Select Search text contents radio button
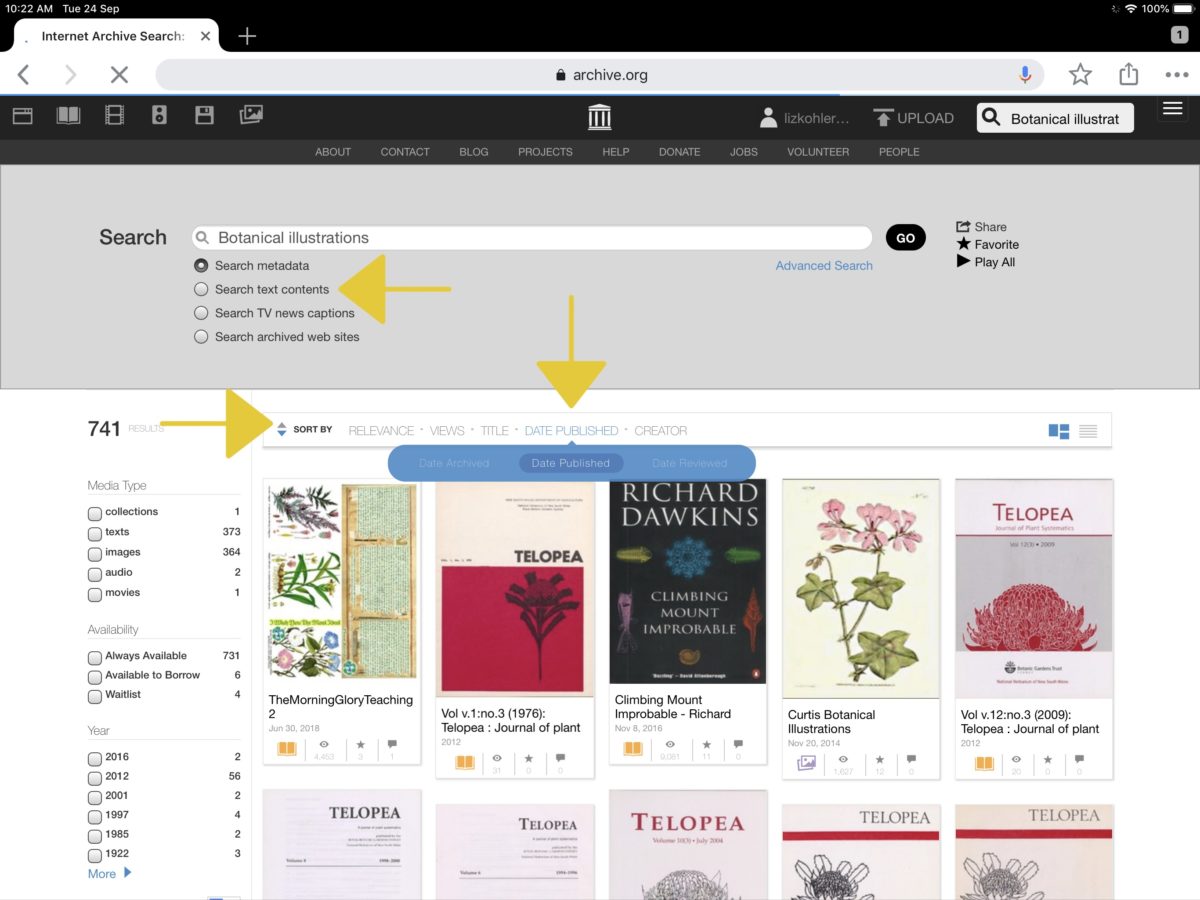1200x900 pixels. click(201, 290)
